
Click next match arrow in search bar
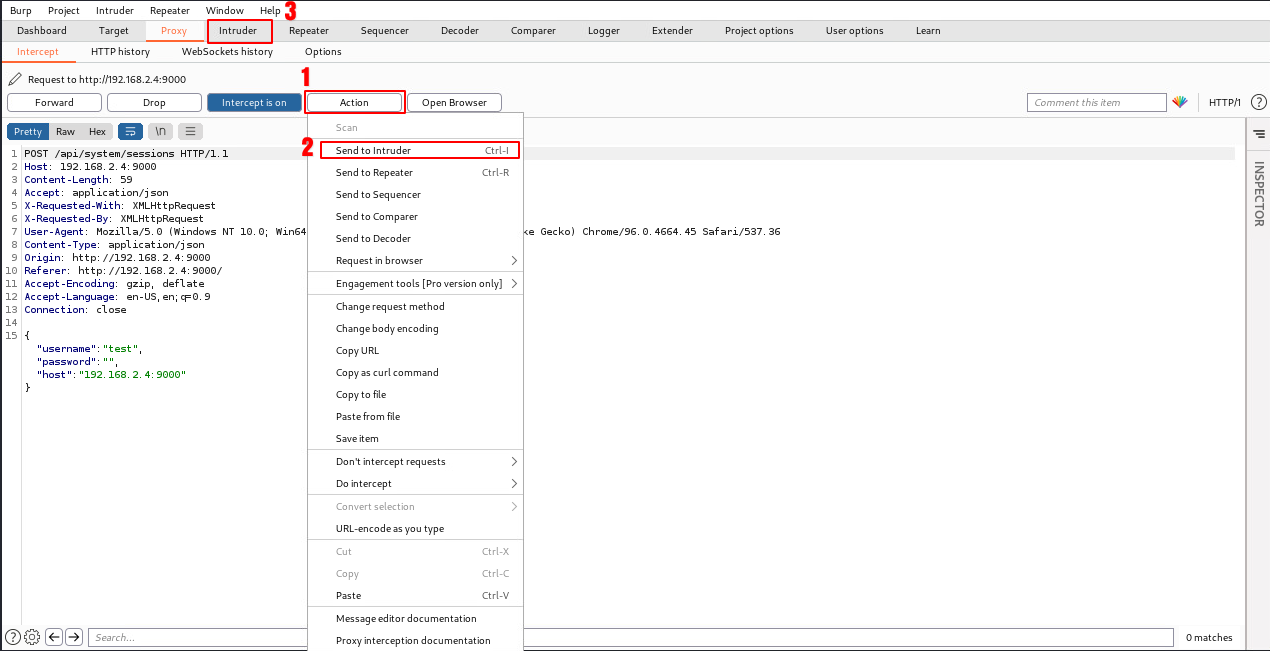click(73, 637)
